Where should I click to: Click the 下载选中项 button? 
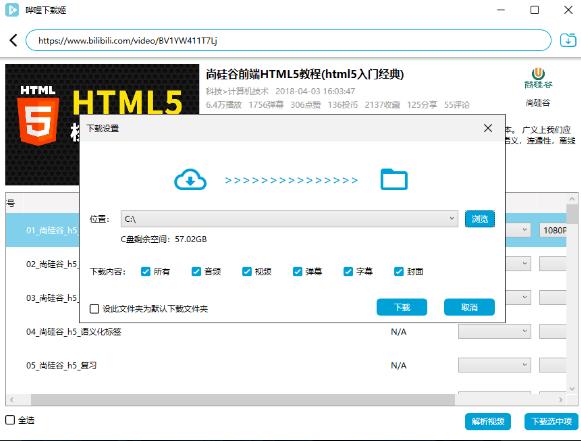coord(551,421)
